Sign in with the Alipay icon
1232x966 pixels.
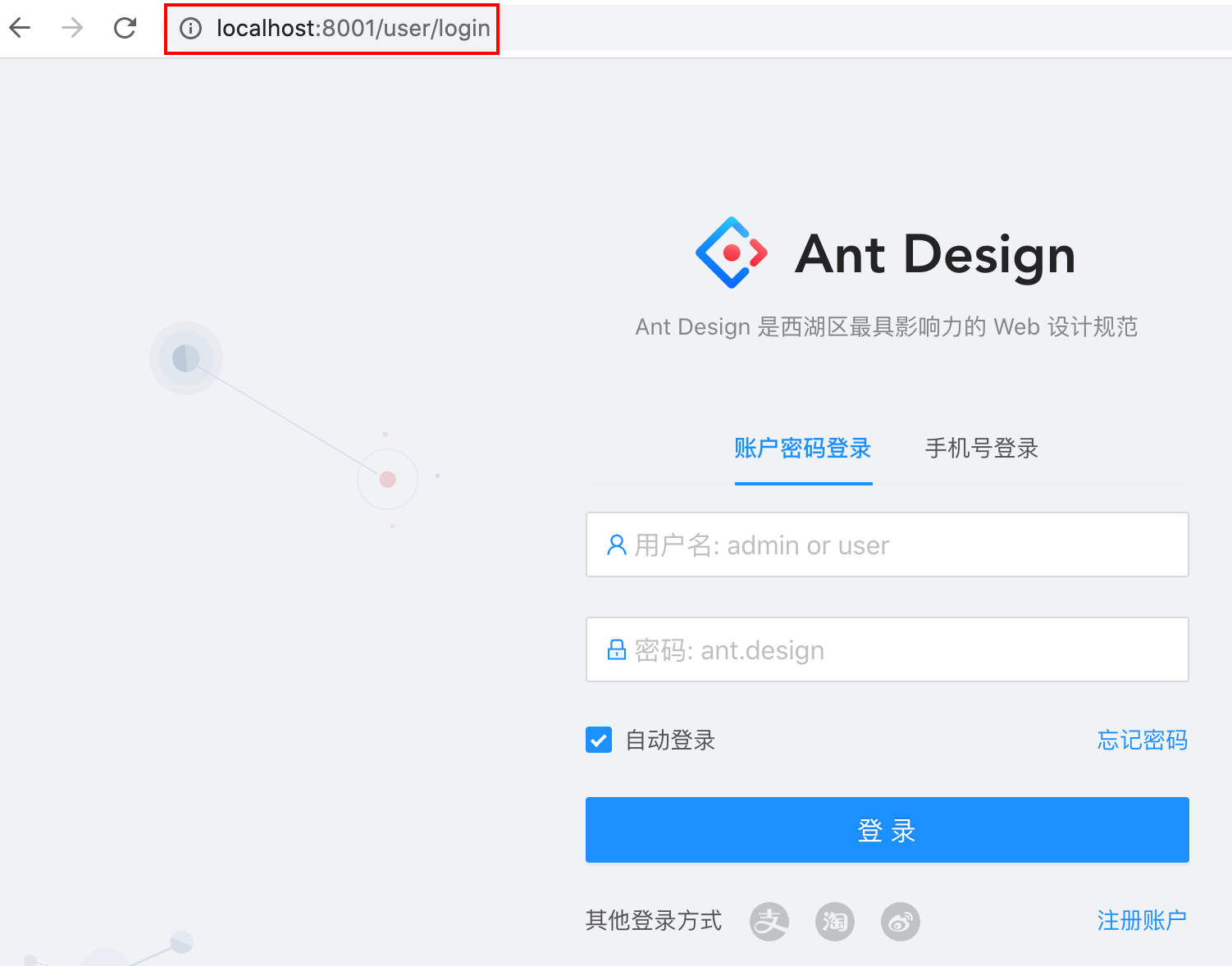tap(769, 922)
